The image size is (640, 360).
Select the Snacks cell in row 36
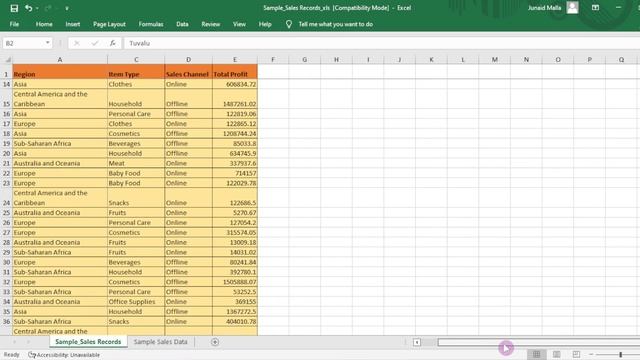[136, 322]
